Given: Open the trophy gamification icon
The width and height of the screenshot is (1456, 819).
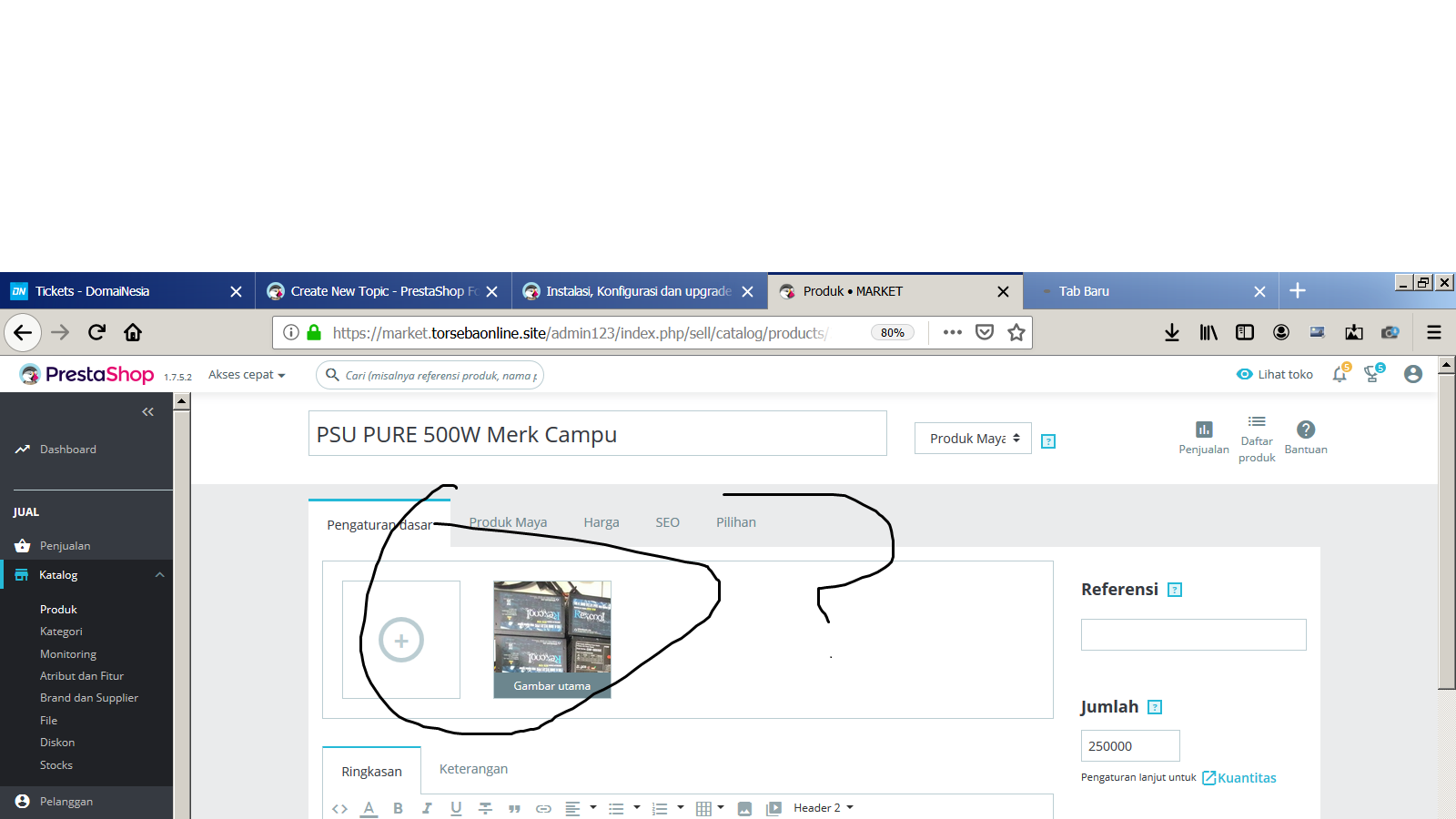Looking at the screenshot, I should [x=1372, y=374].
